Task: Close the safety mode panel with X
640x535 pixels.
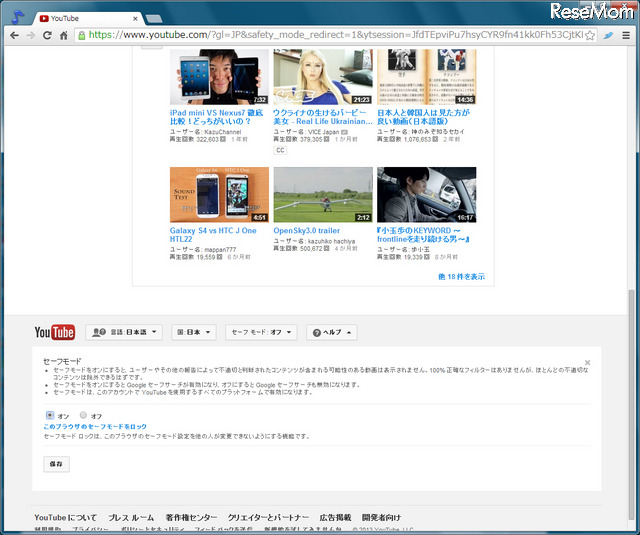Action: pos(587,363)
